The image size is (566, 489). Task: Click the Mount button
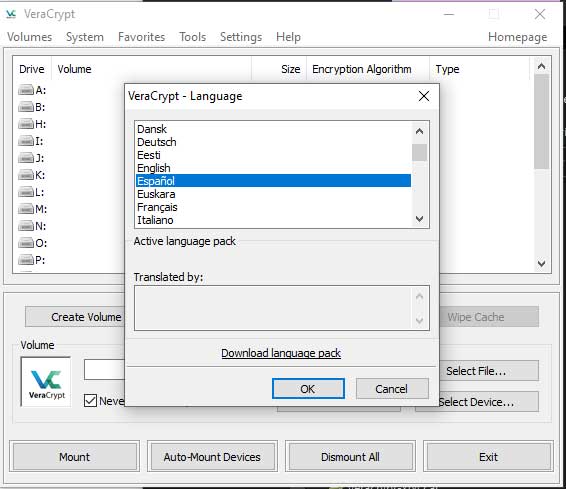(75, 457)
